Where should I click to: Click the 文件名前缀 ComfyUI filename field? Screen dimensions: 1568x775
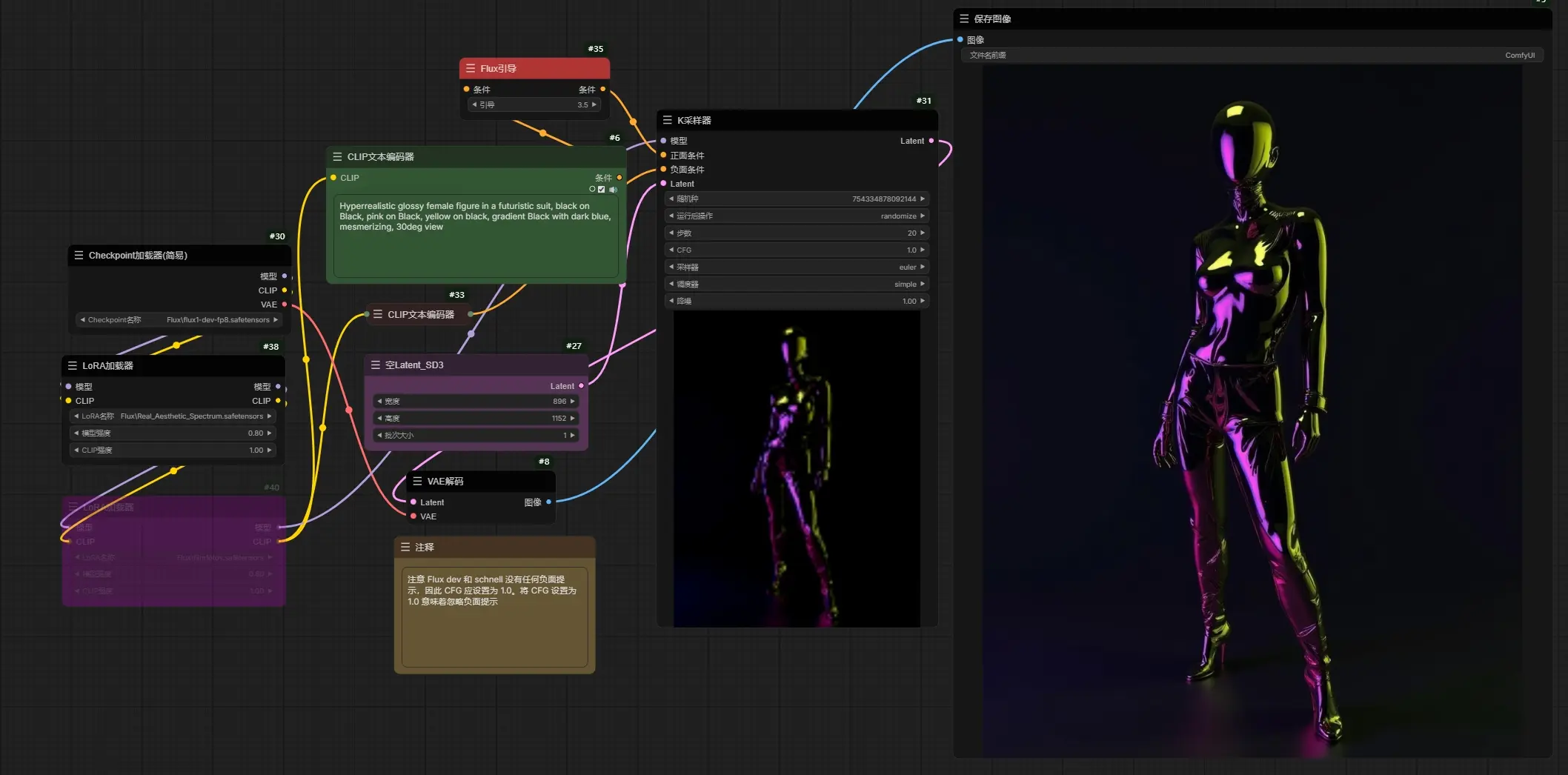tap(1252, 55)
